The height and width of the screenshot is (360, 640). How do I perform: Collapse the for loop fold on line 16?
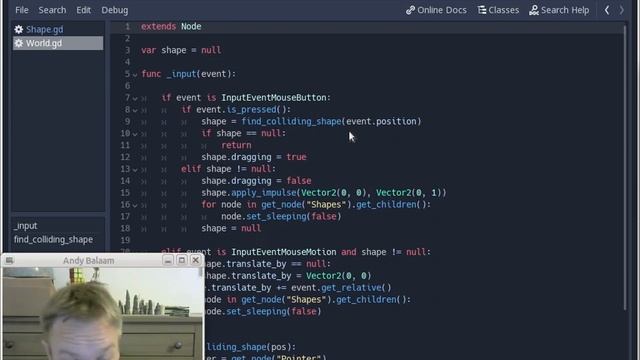135,205
